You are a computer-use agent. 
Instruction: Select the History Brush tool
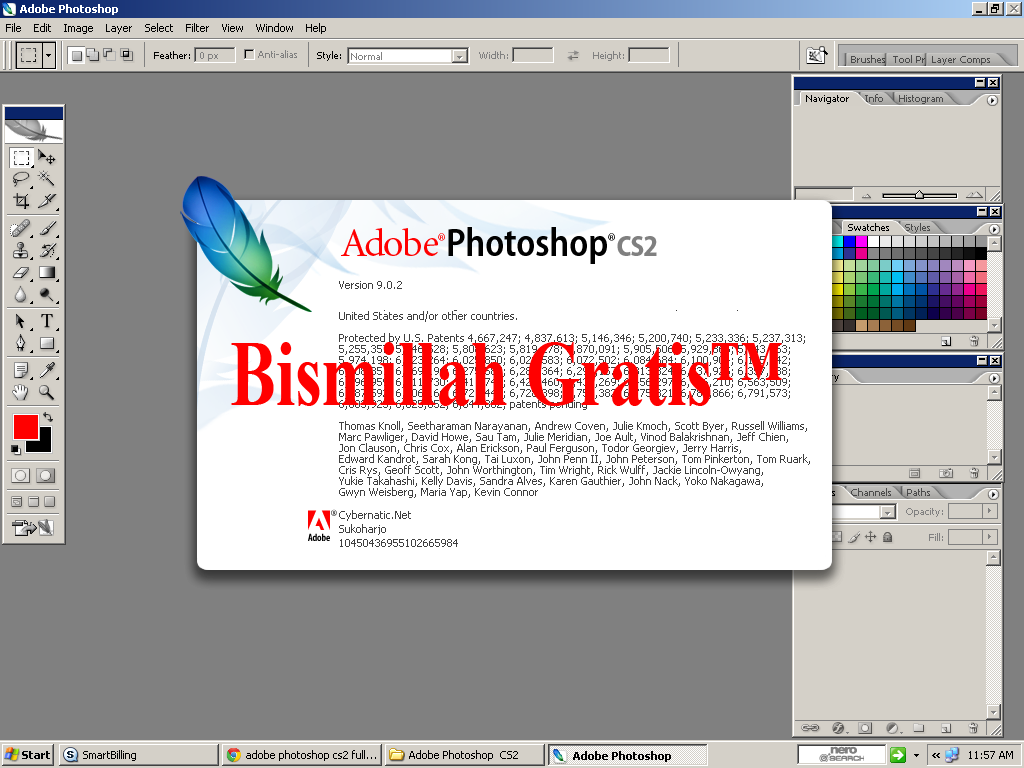click(46, 250)
